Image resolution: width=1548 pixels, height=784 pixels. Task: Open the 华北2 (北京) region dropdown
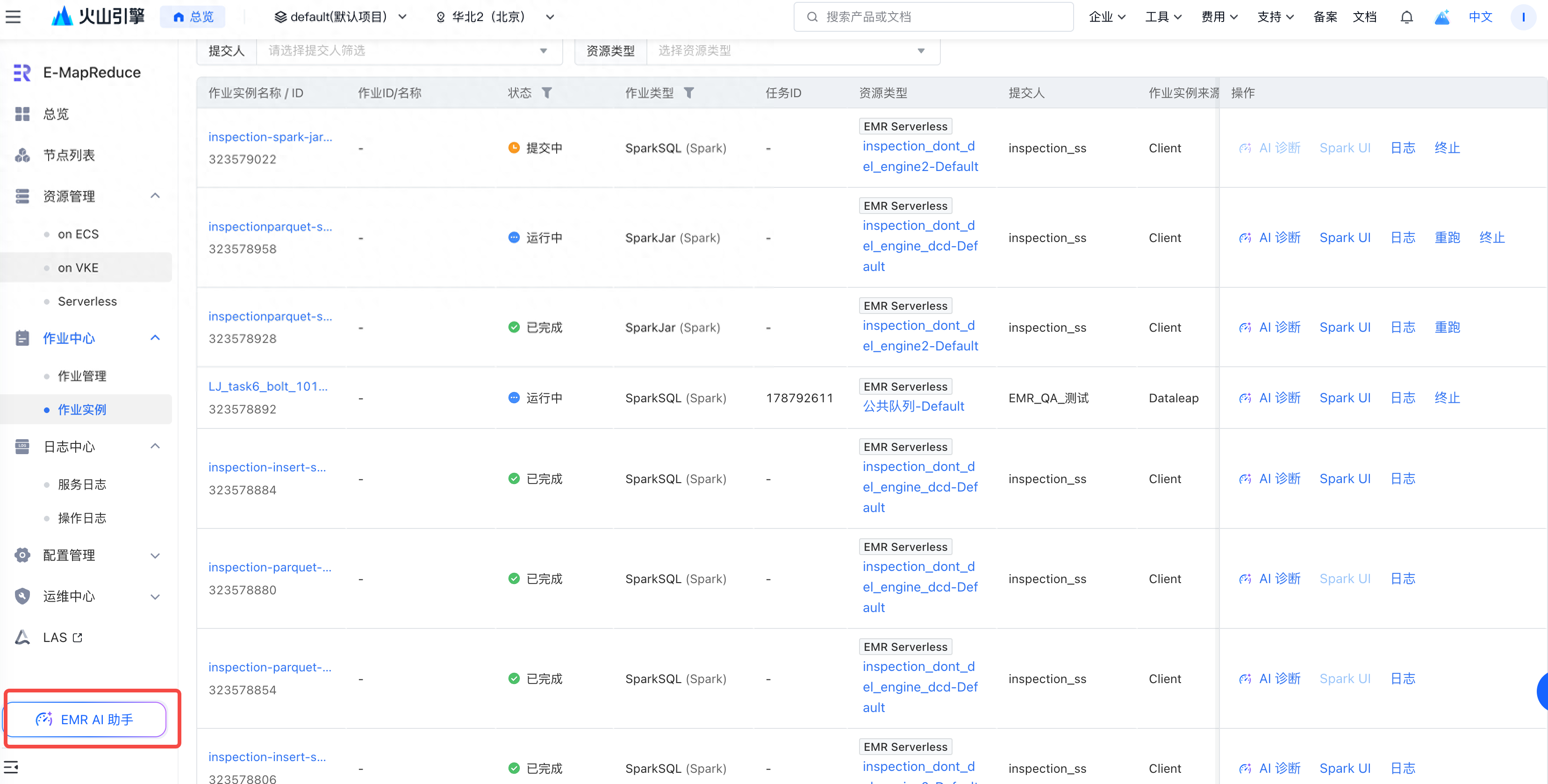pos(494,17)
